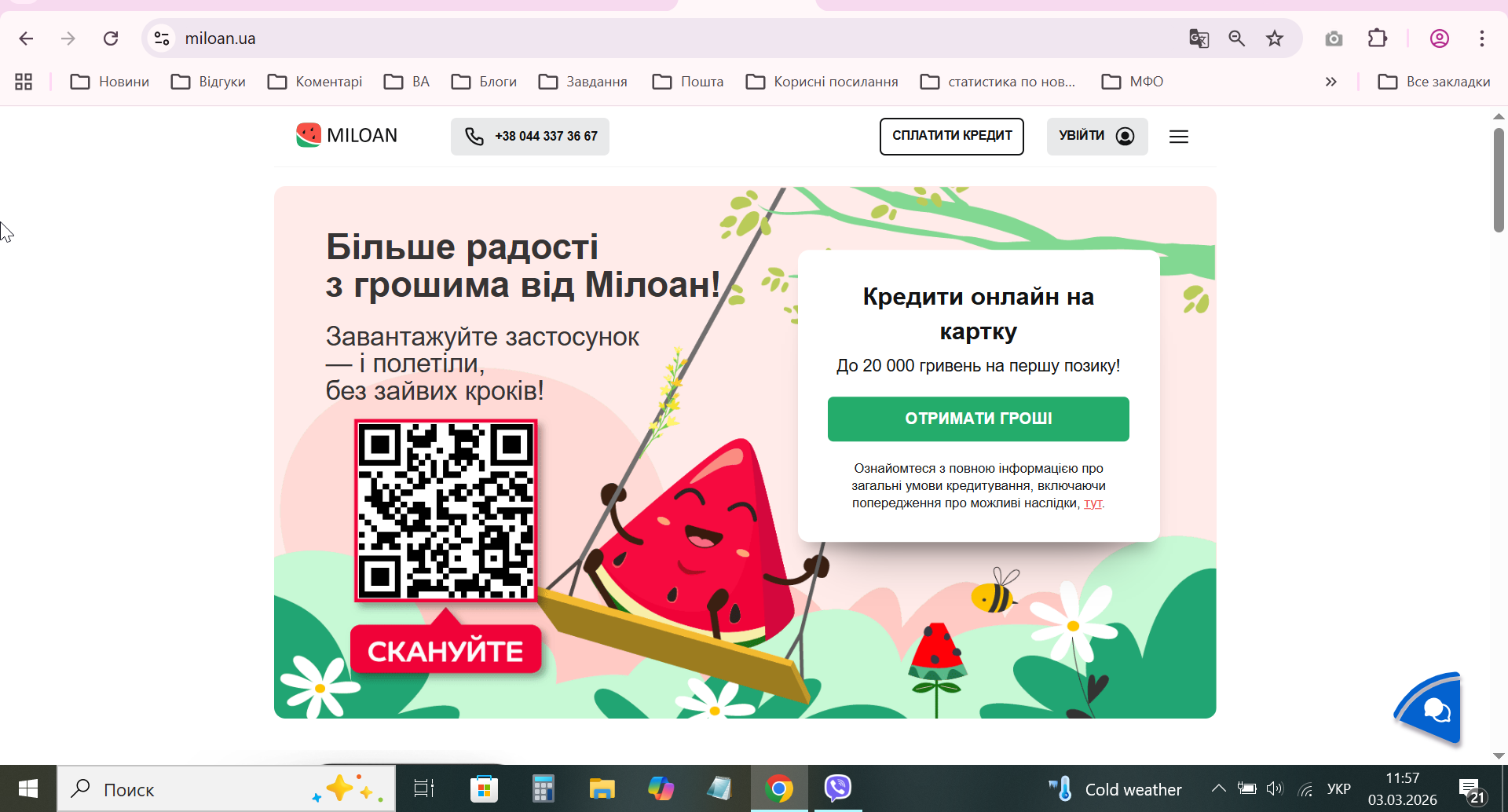Open the статистика по нов... bookmarks folder
Screen dimensions: 1508x812
click(x=997, y=82)
